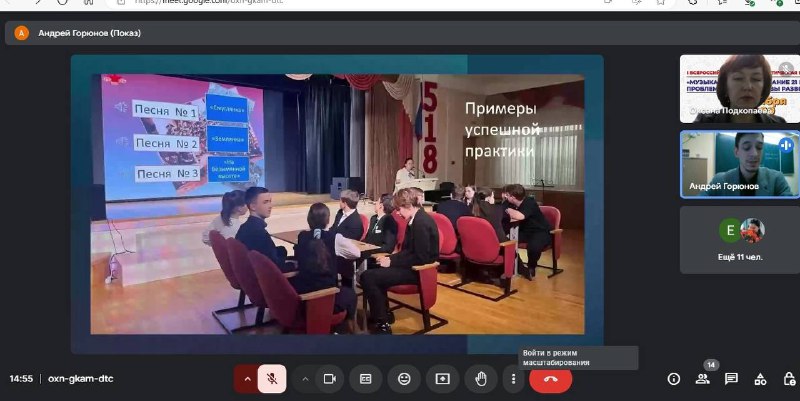The width and height of the screenshot is (800, 401).
Task: Leave the call with red hang-up button
Action: coord(551,379)
